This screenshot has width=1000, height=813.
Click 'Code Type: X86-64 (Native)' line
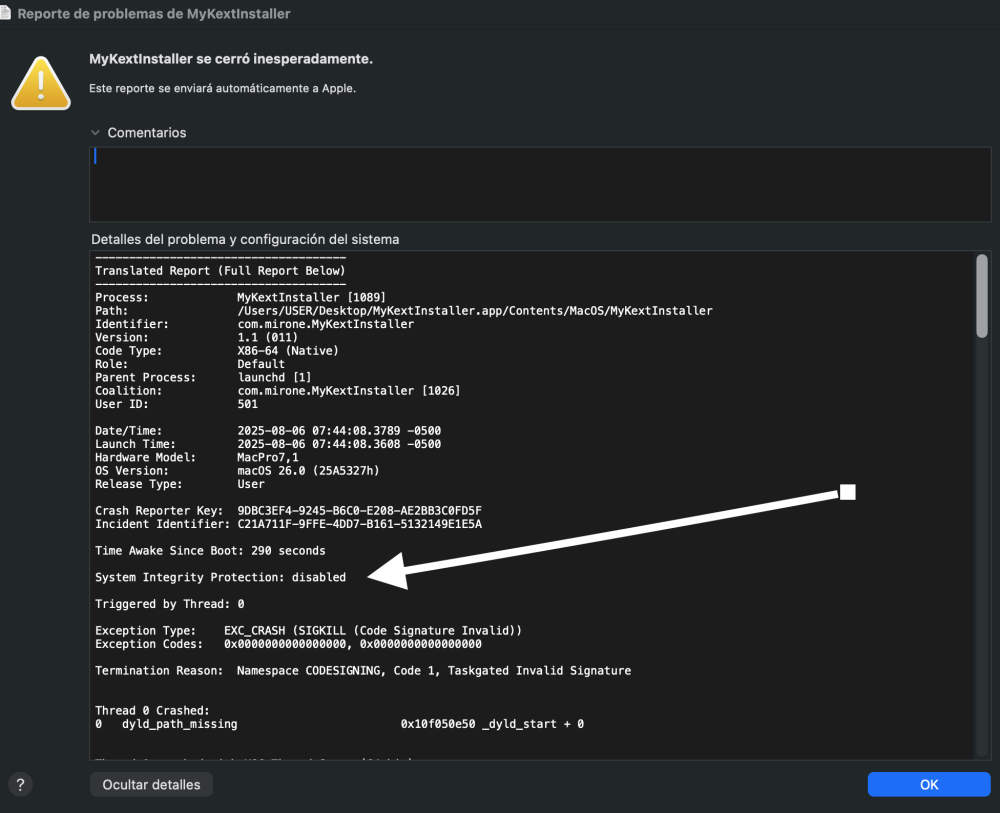point(217,351)
